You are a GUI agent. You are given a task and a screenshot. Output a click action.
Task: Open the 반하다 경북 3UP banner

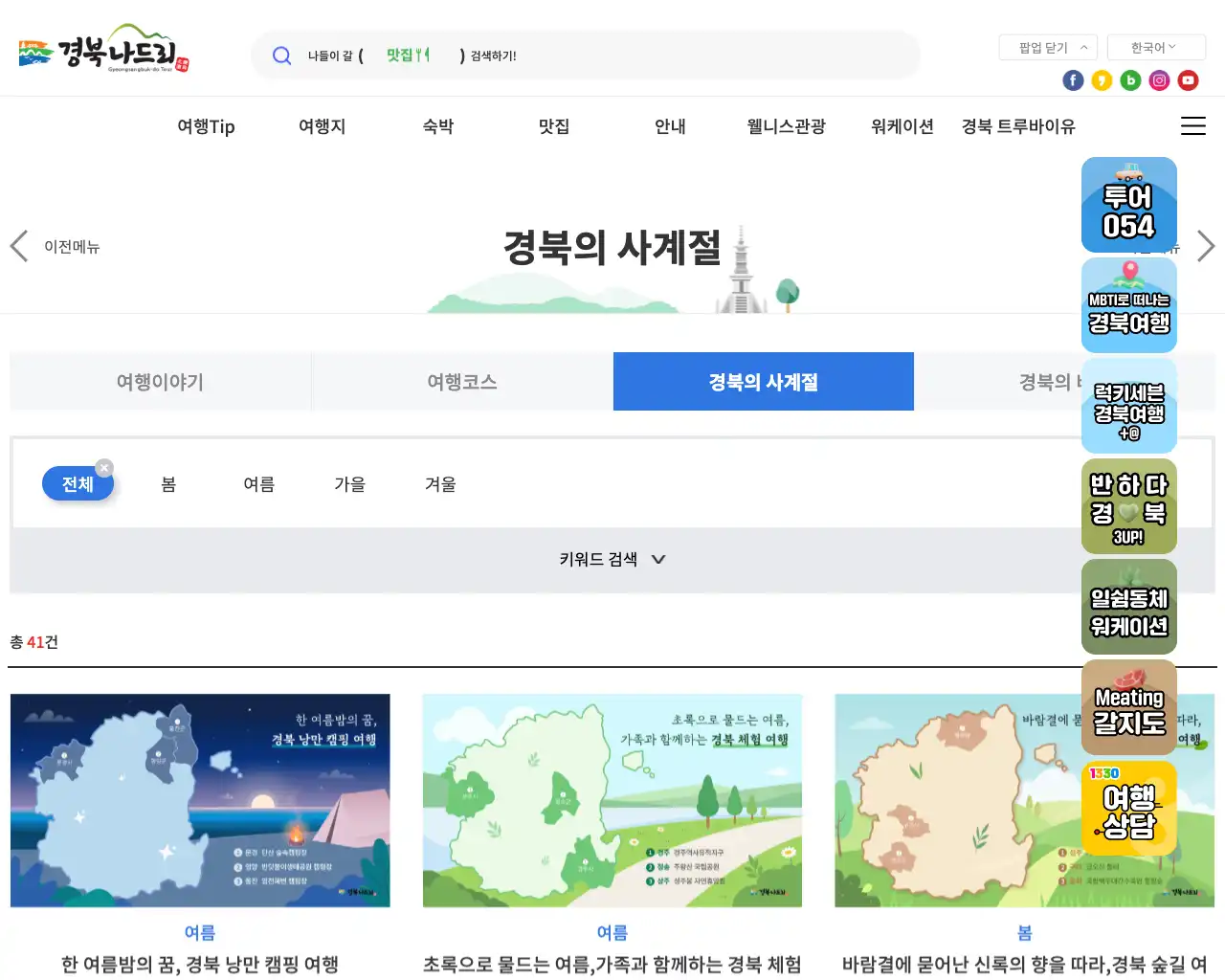click(x=1129, y=506)
